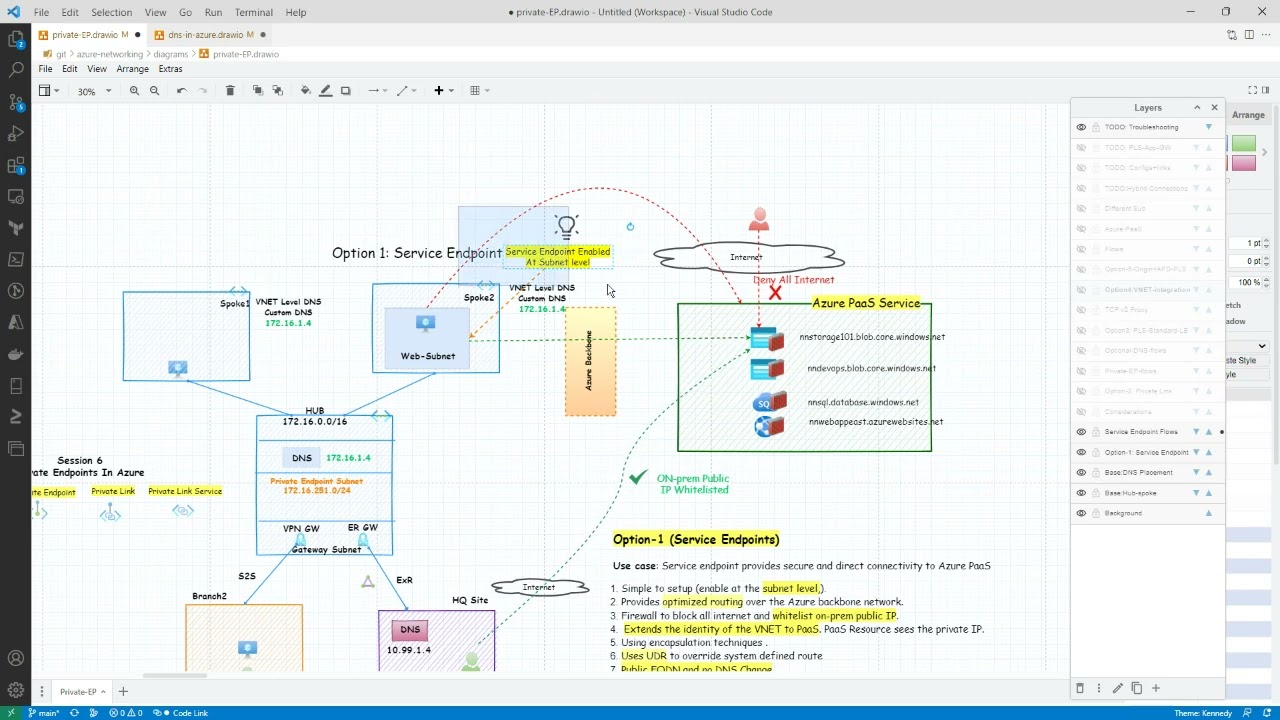This screenshot has height=720, width=1280.
Task: Click azure-networking in the breadcrumb
Action: point(110,54)
